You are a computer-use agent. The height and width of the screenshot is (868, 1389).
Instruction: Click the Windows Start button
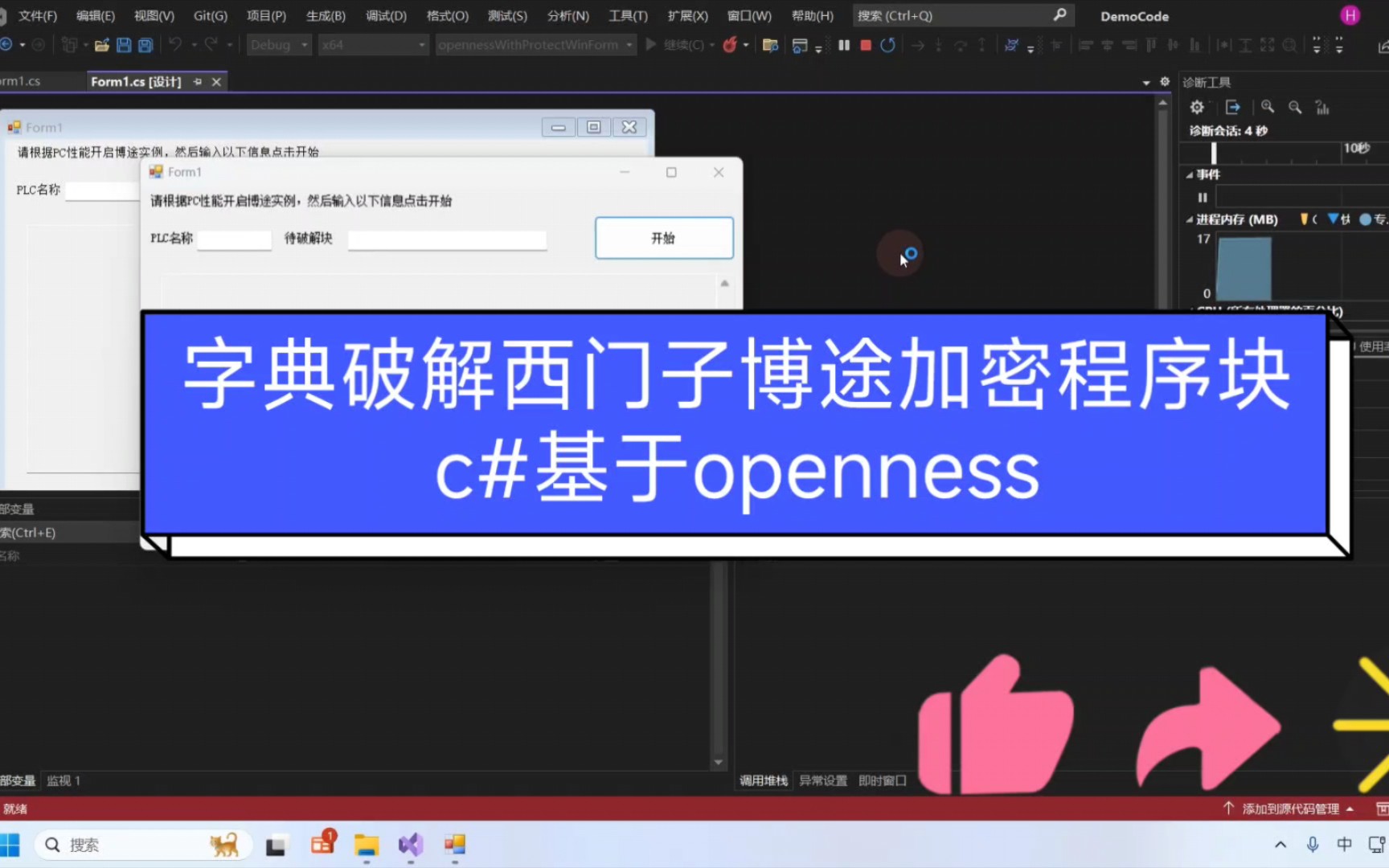(x=10, y=845)
